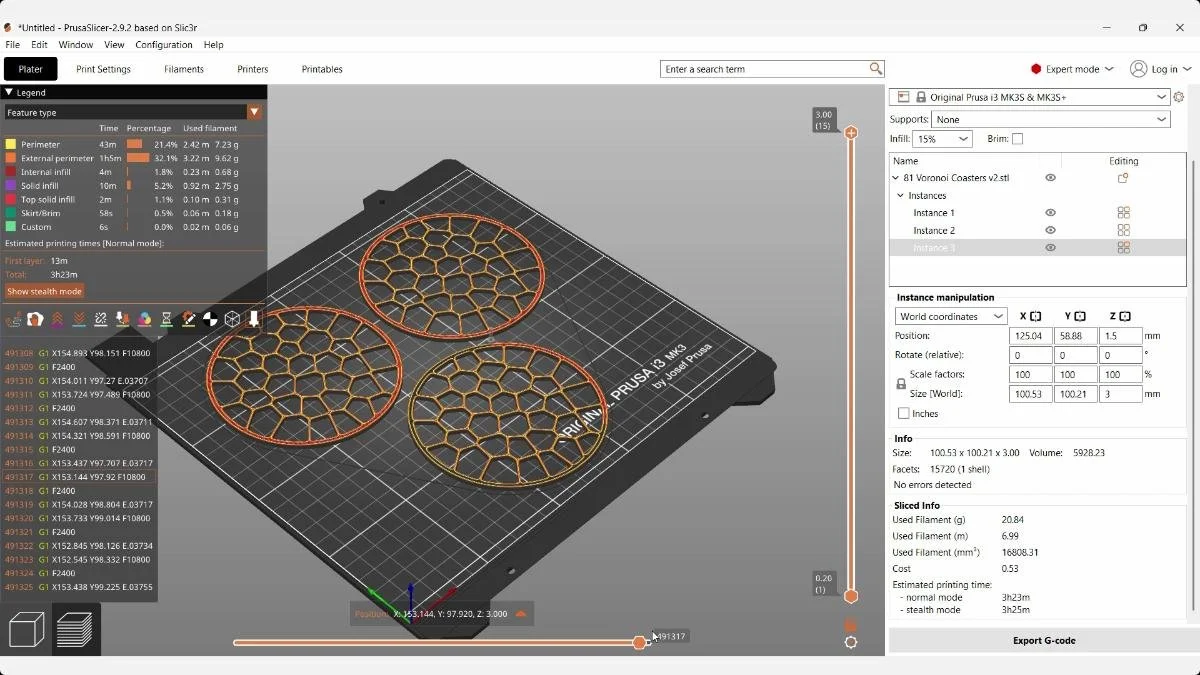This screenshot has width=1200, height=675.
Task: Toggle the Expert mode red indicator
Action: (1036, 69)
